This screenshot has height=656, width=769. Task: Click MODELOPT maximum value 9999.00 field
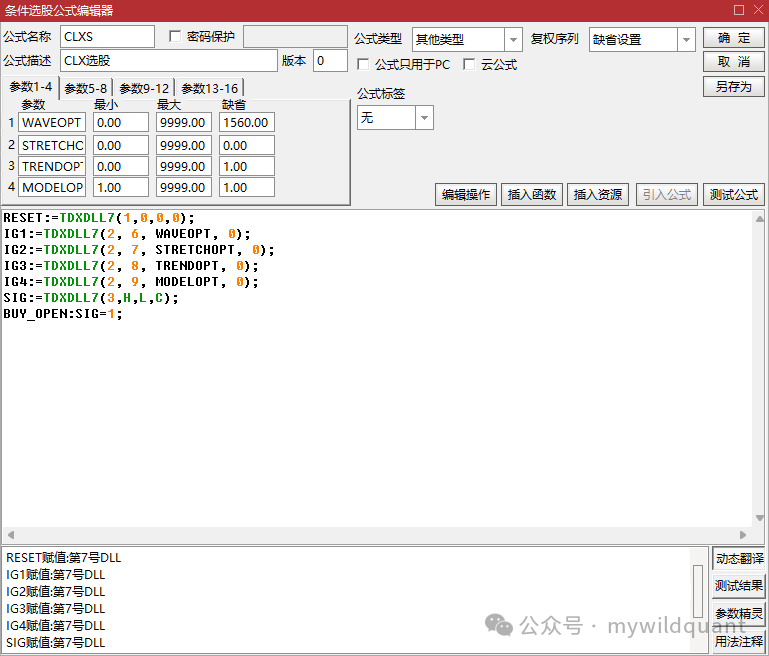pyautogui.click(x=184, y=187)
